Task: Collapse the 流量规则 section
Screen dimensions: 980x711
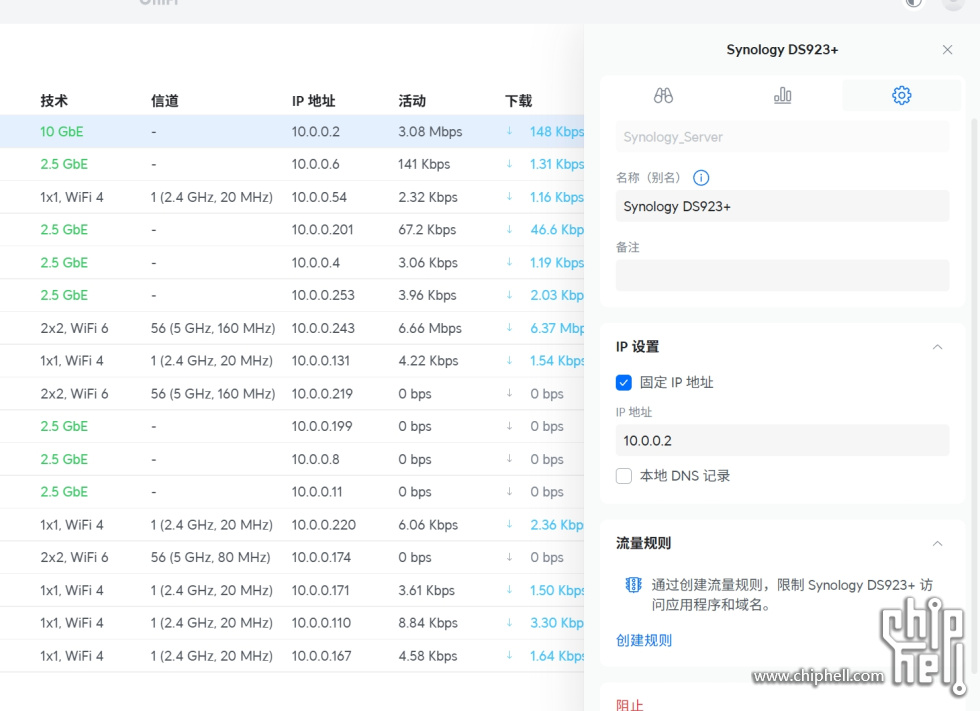Action: (938, 544)
